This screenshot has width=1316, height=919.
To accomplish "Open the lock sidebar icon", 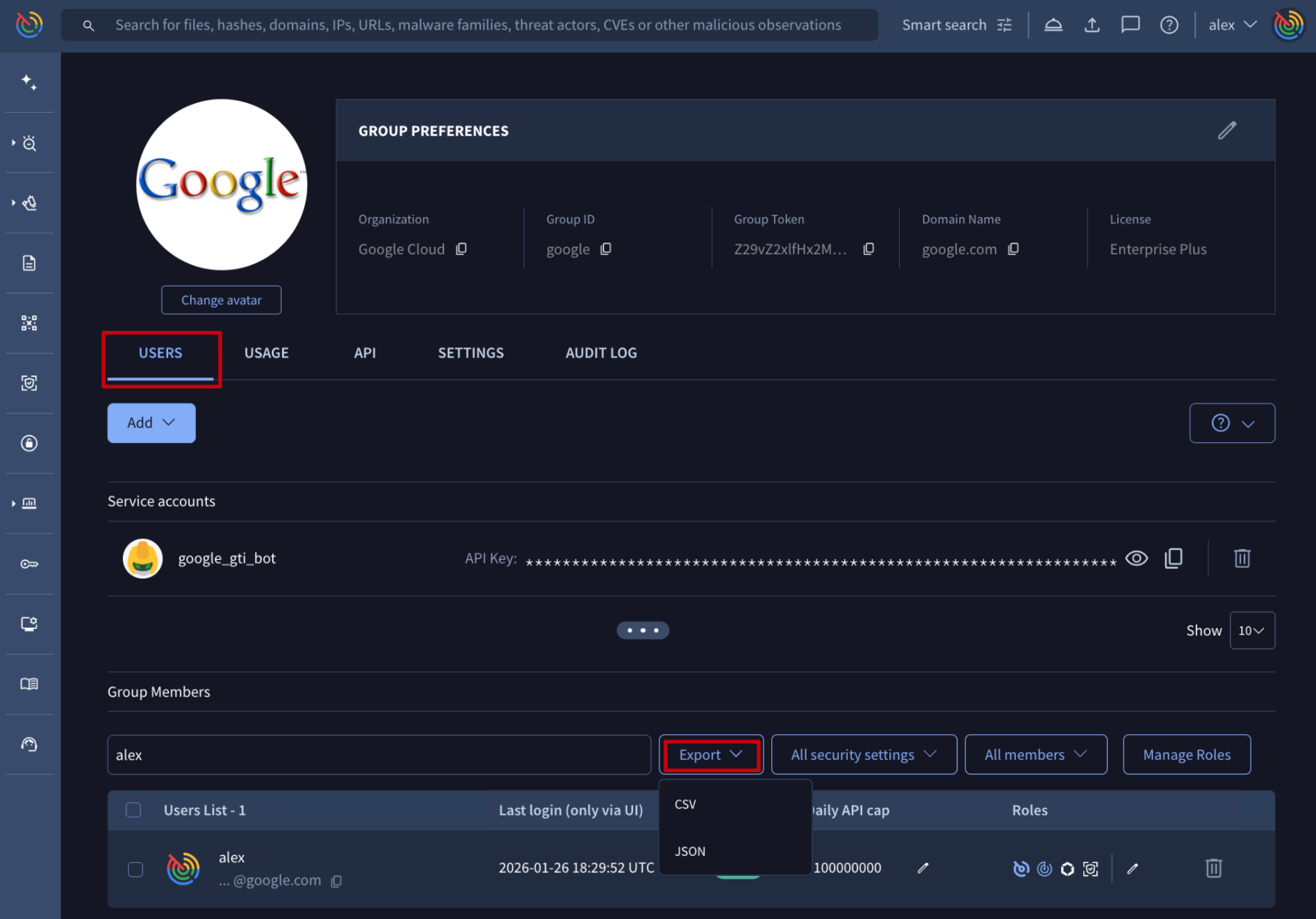I will 29,443.
